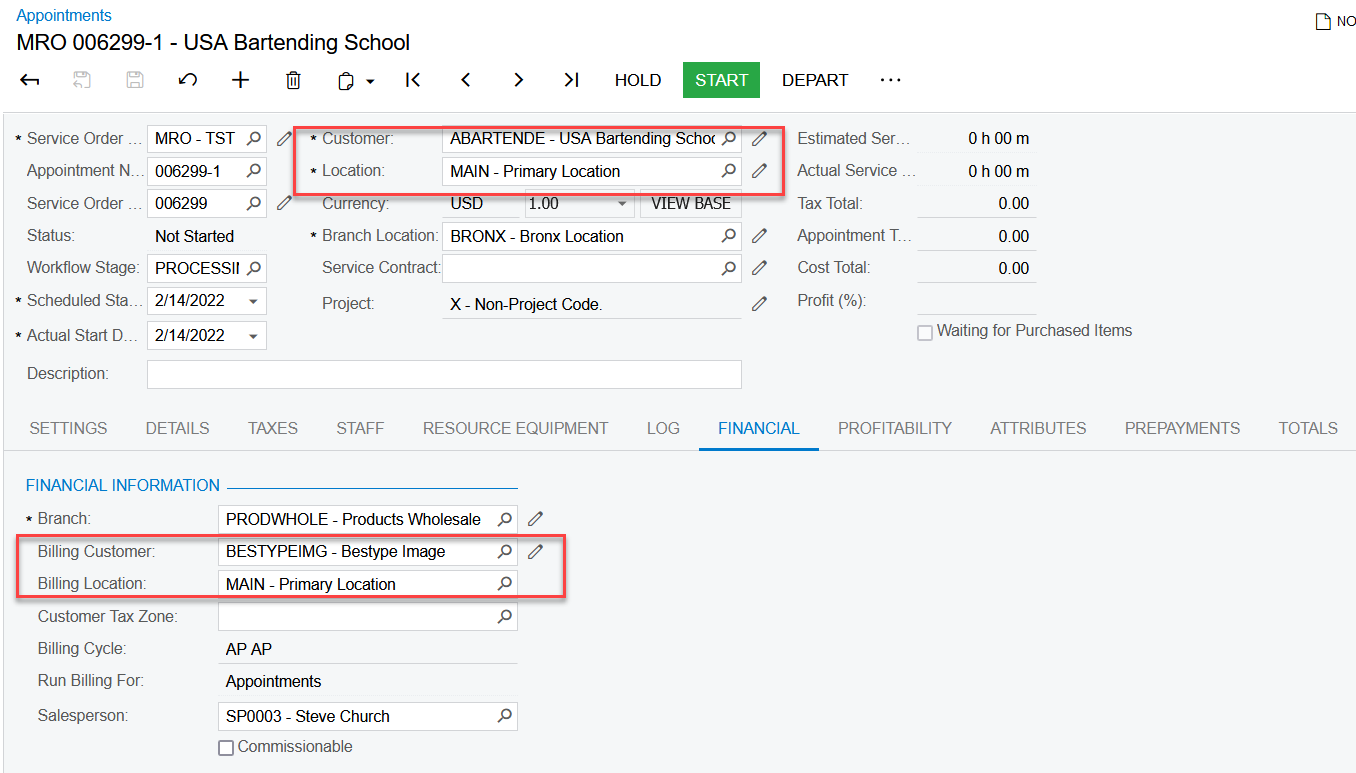Click magnifier in Service Order Type field
The height and width of the screenshot is (773, 1356).
pyautogui.click(x=254, y=139)
